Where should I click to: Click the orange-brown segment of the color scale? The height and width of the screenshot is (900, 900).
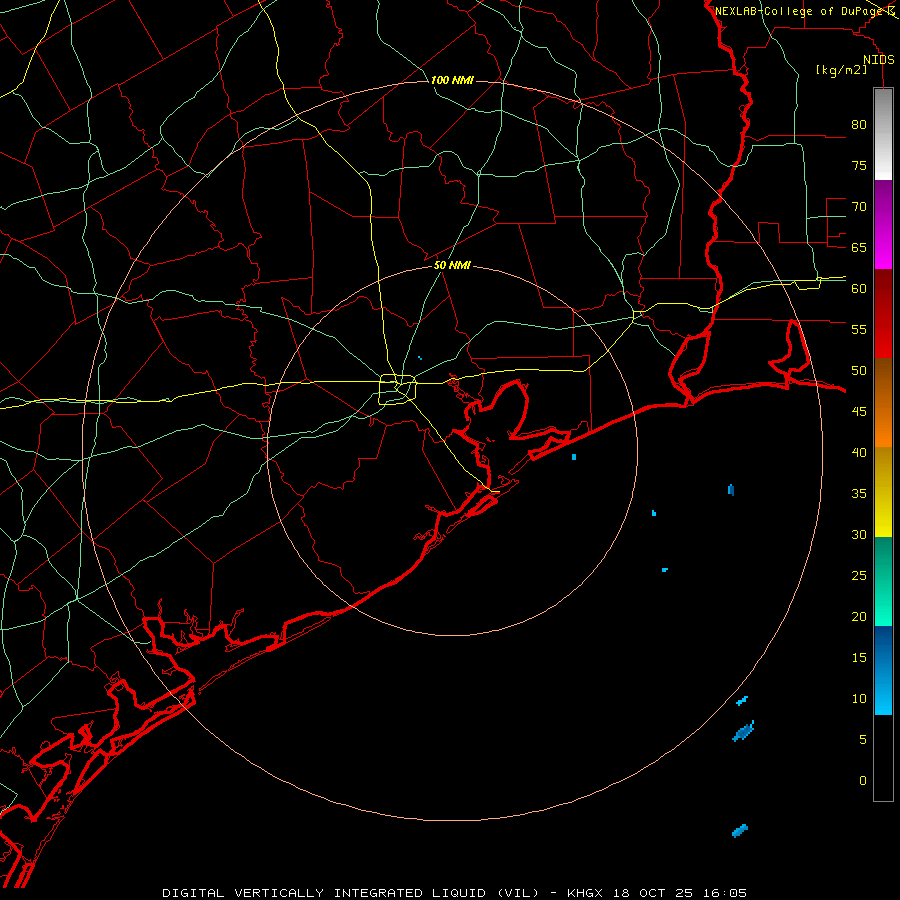883,402
